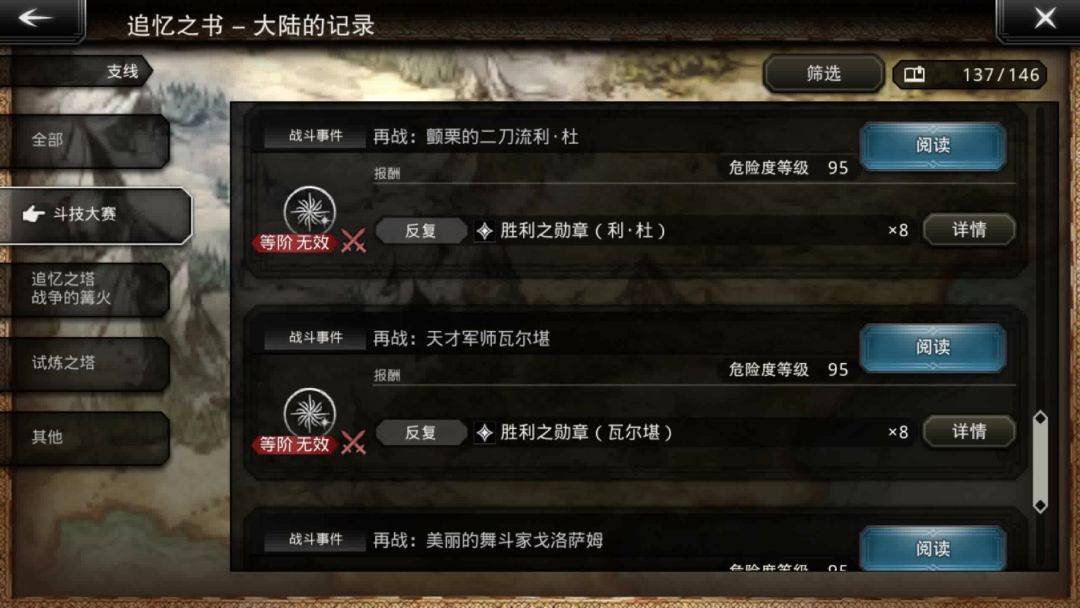
Task: Toggle the 反复 repeat option for 利·杜
Action: pyautogui.click(x=420, y=231)
